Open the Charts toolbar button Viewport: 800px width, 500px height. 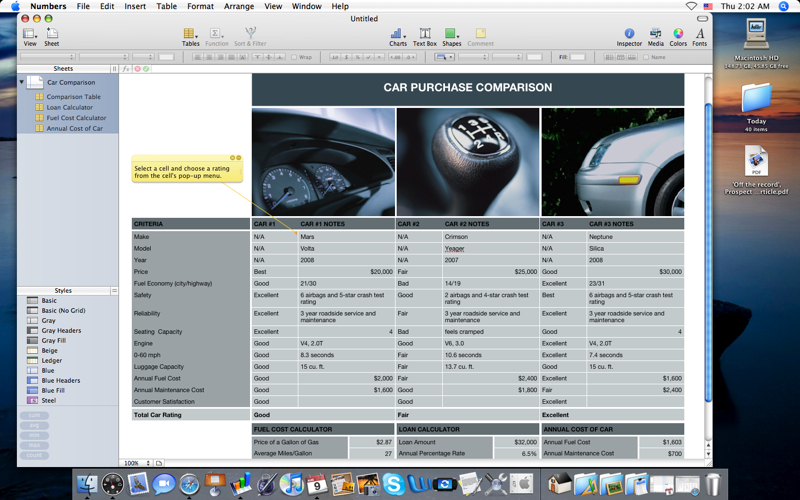click(x=397, y=35)
